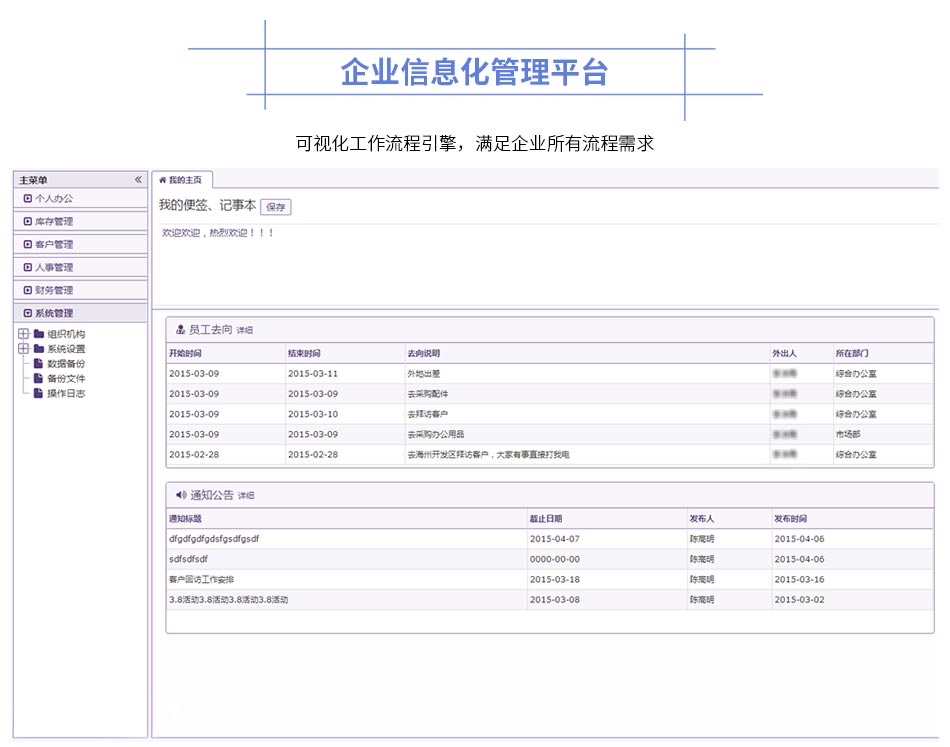The width and height of the screenshot is (950, 747).
Task: Switch to the 我的主页 tab
Action: pos(182,180)
